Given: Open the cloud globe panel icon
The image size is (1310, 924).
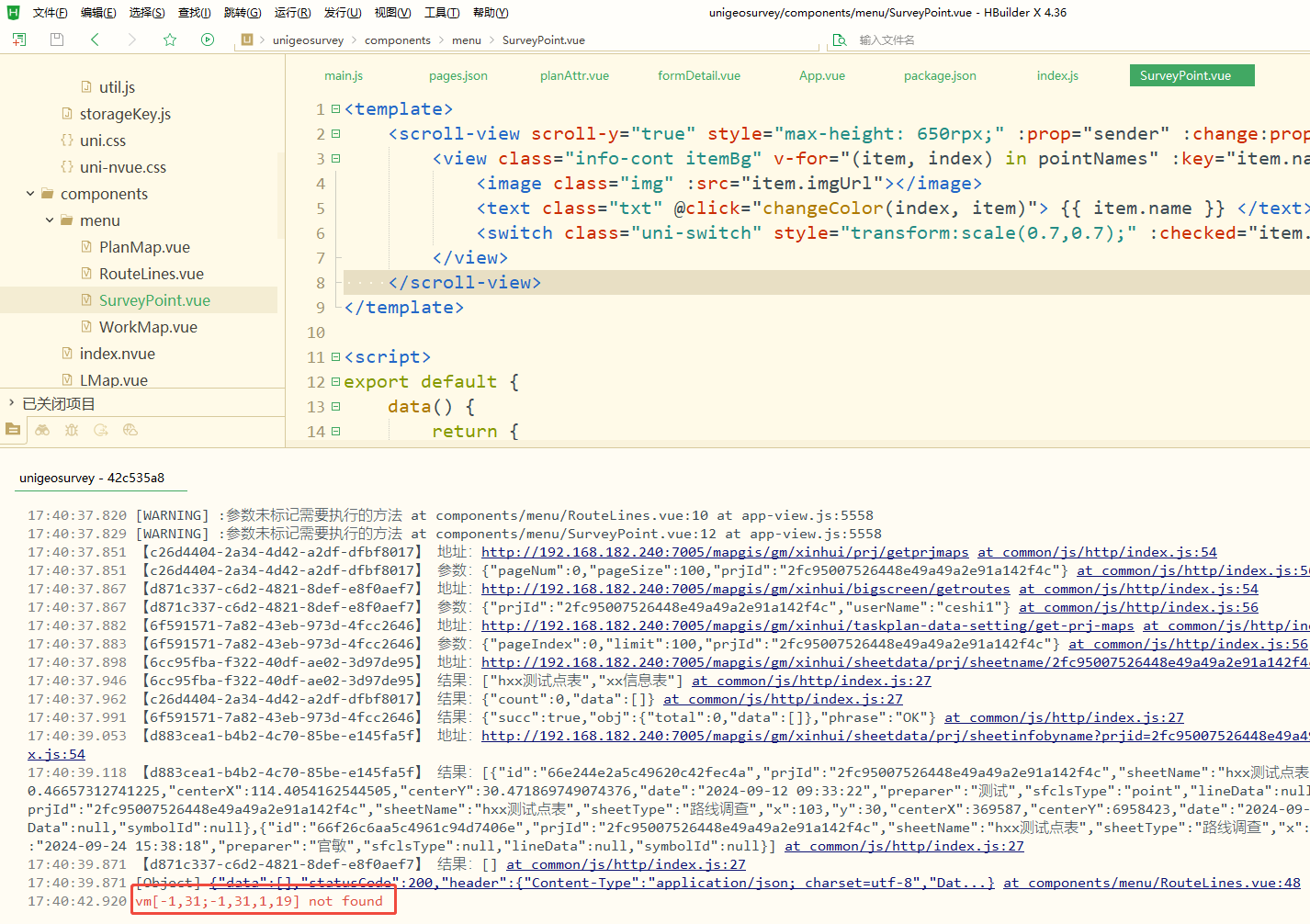Looking at the screenshot, I should pos(130,429).
